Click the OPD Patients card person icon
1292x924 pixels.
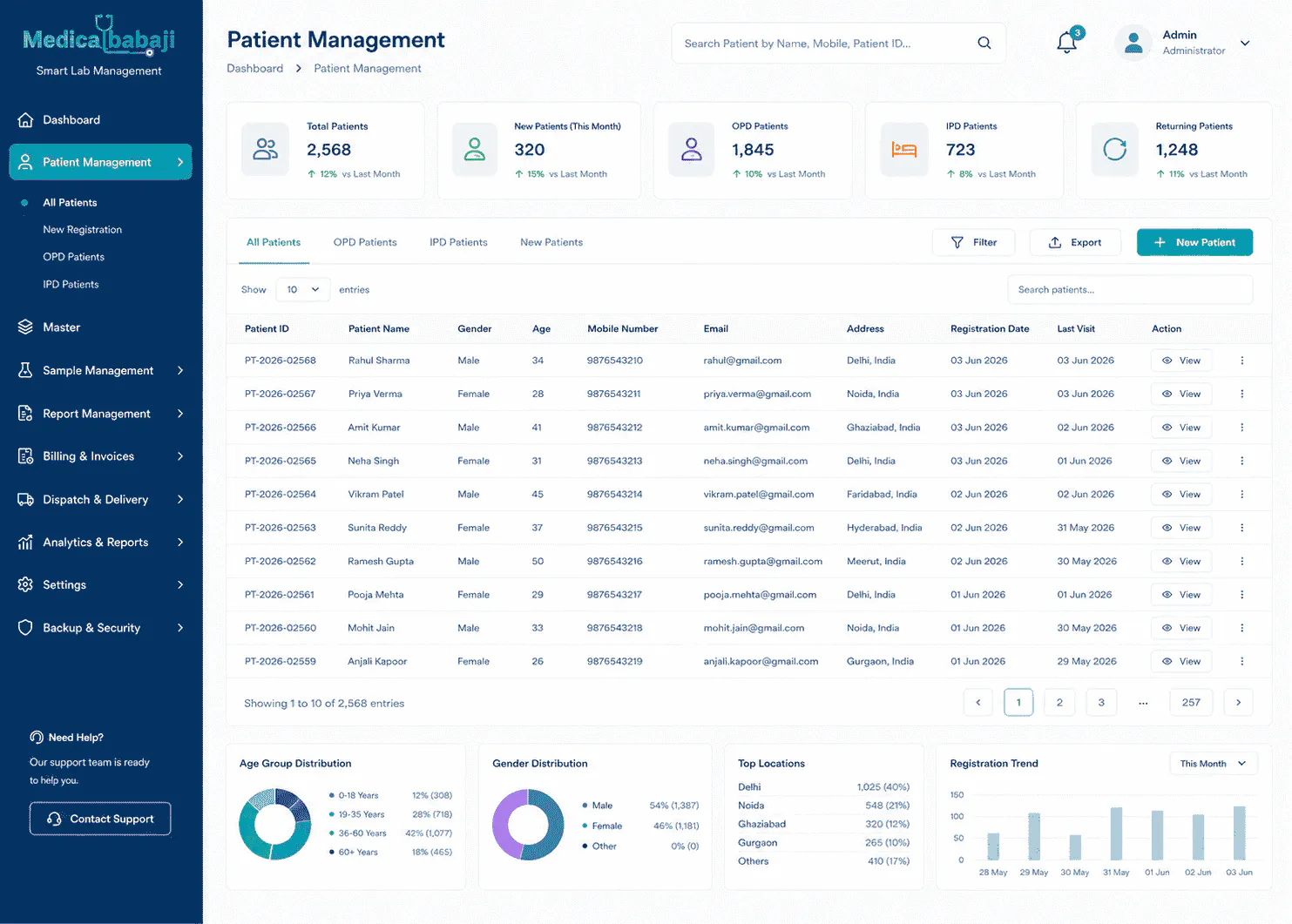point(692,150)
